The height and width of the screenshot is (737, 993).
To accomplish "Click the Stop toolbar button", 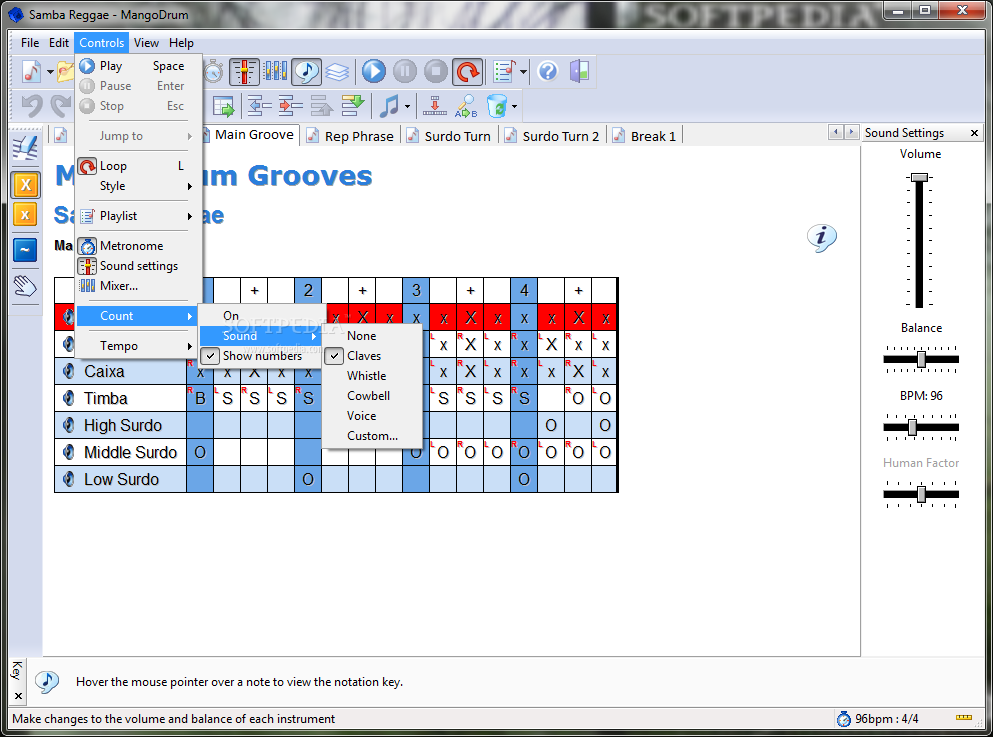I will point(436,72).
